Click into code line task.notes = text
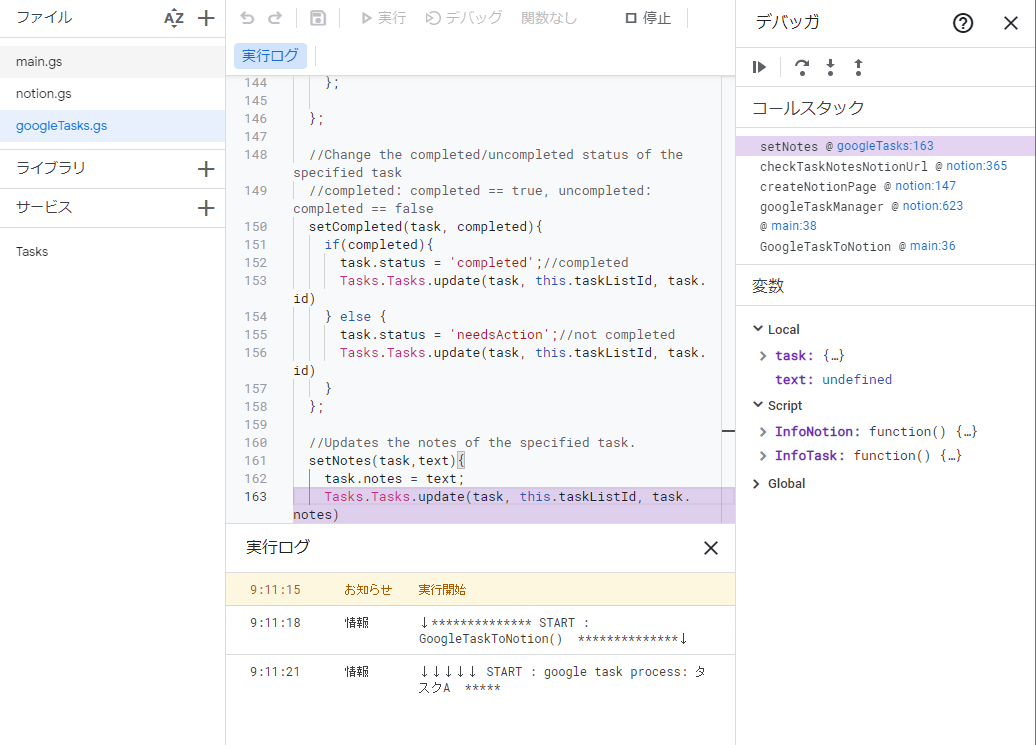Viewport: 1036px width, 745px height. tap(394, 479)
